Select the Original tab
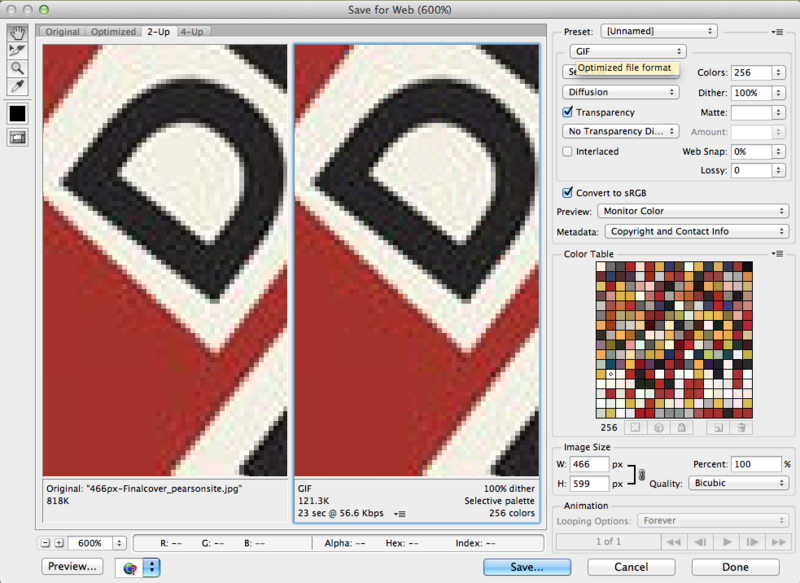This screenshot has width=800, height=583. [62, 31]
